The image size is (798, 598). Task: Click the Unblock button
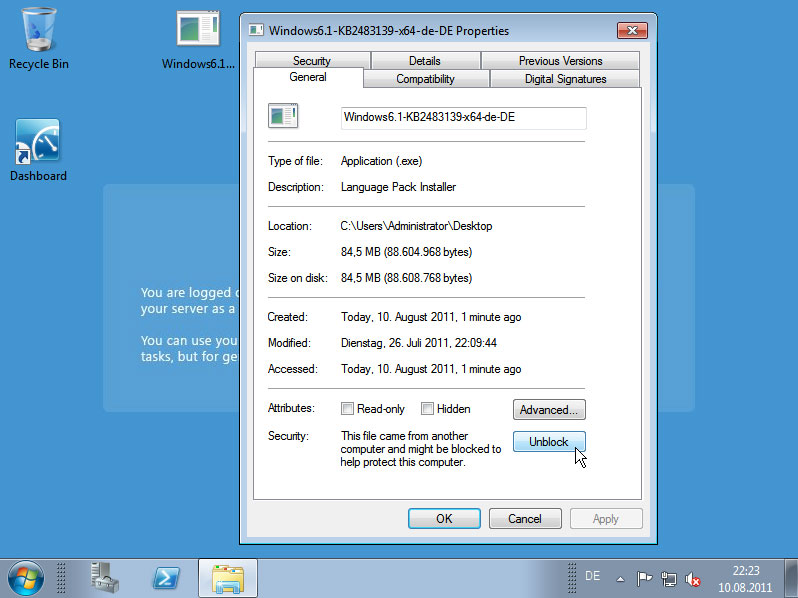(x=548, y=442)
